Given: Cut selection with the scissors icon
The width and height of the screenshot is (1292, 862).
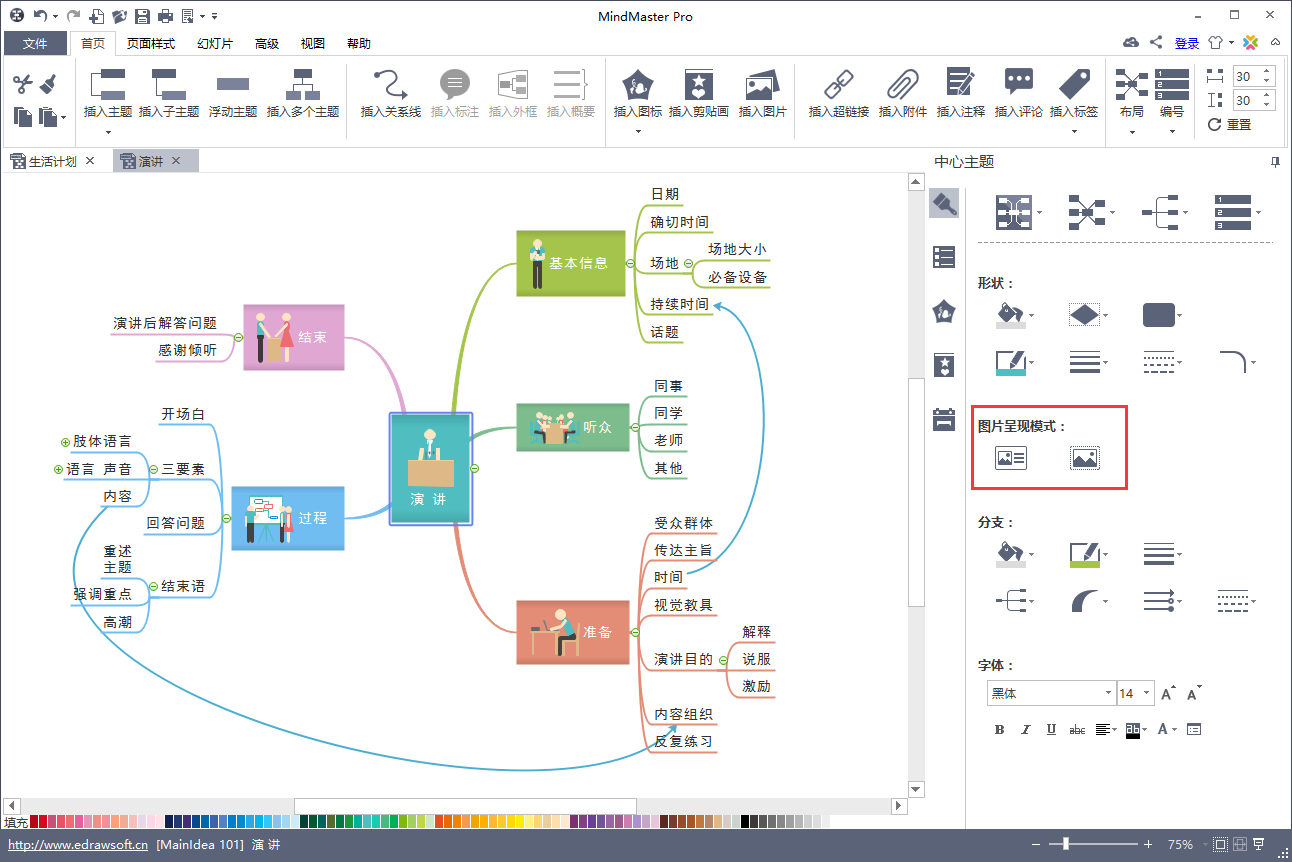Looking at the screenshot, I should [24, 84].
